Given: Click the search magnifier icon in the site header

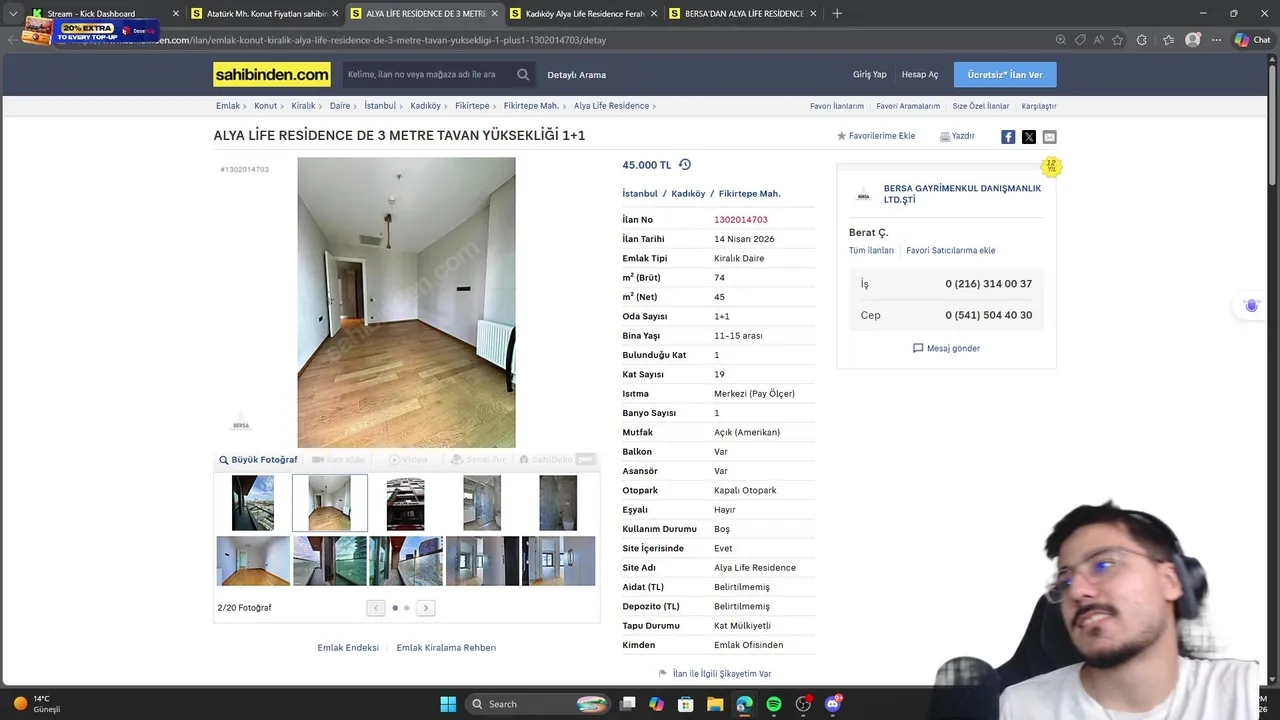Looking at the screenshot, I should (x=523, y=74).
